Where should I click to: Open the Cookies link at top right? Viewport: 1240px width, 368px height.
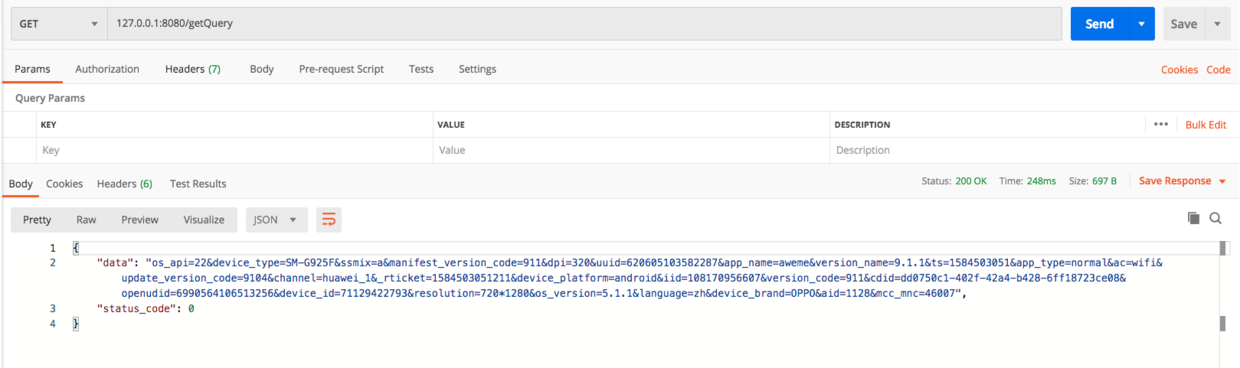point(1179,70)
